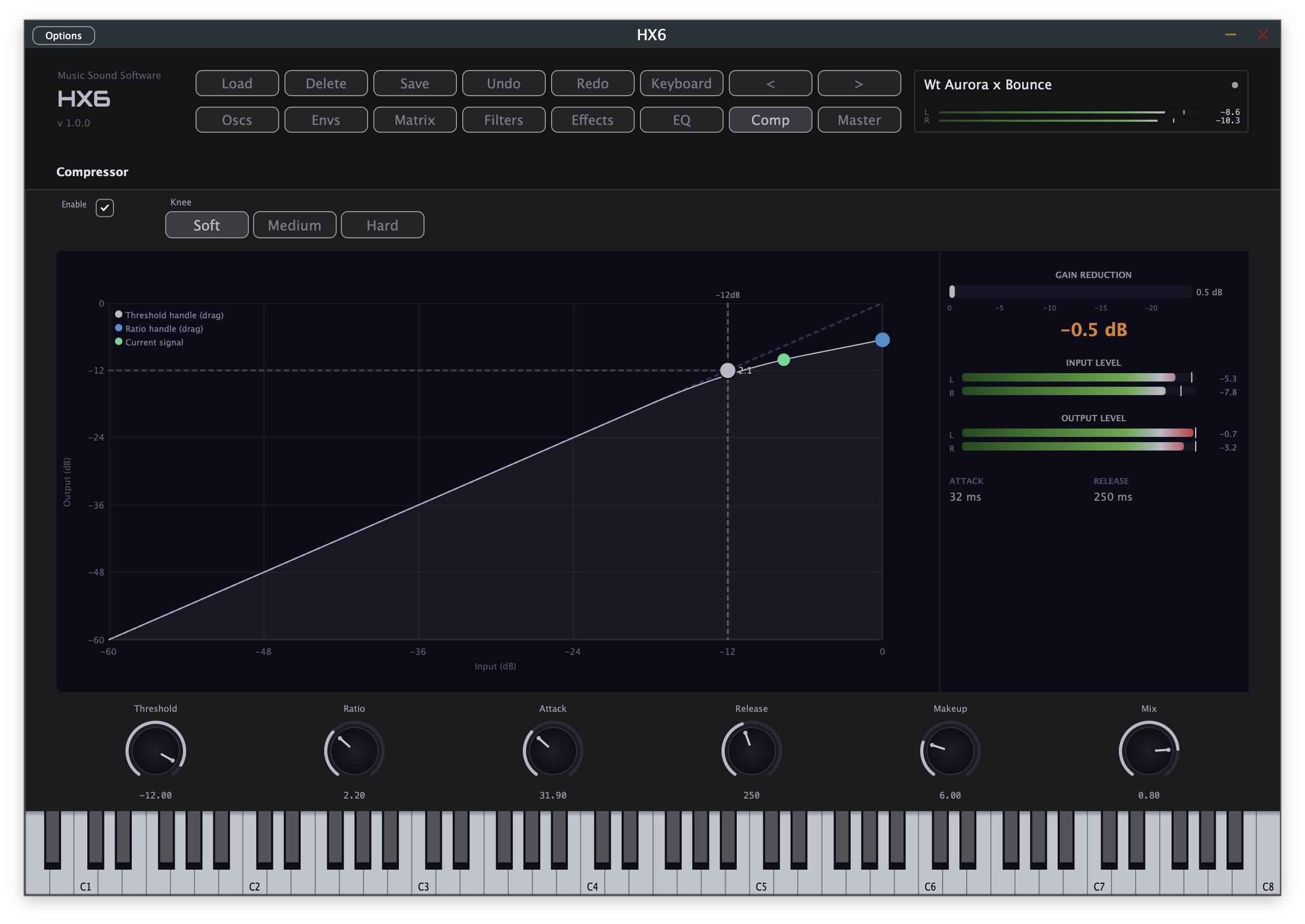Click the Load preset button

[x=237, y=84]
